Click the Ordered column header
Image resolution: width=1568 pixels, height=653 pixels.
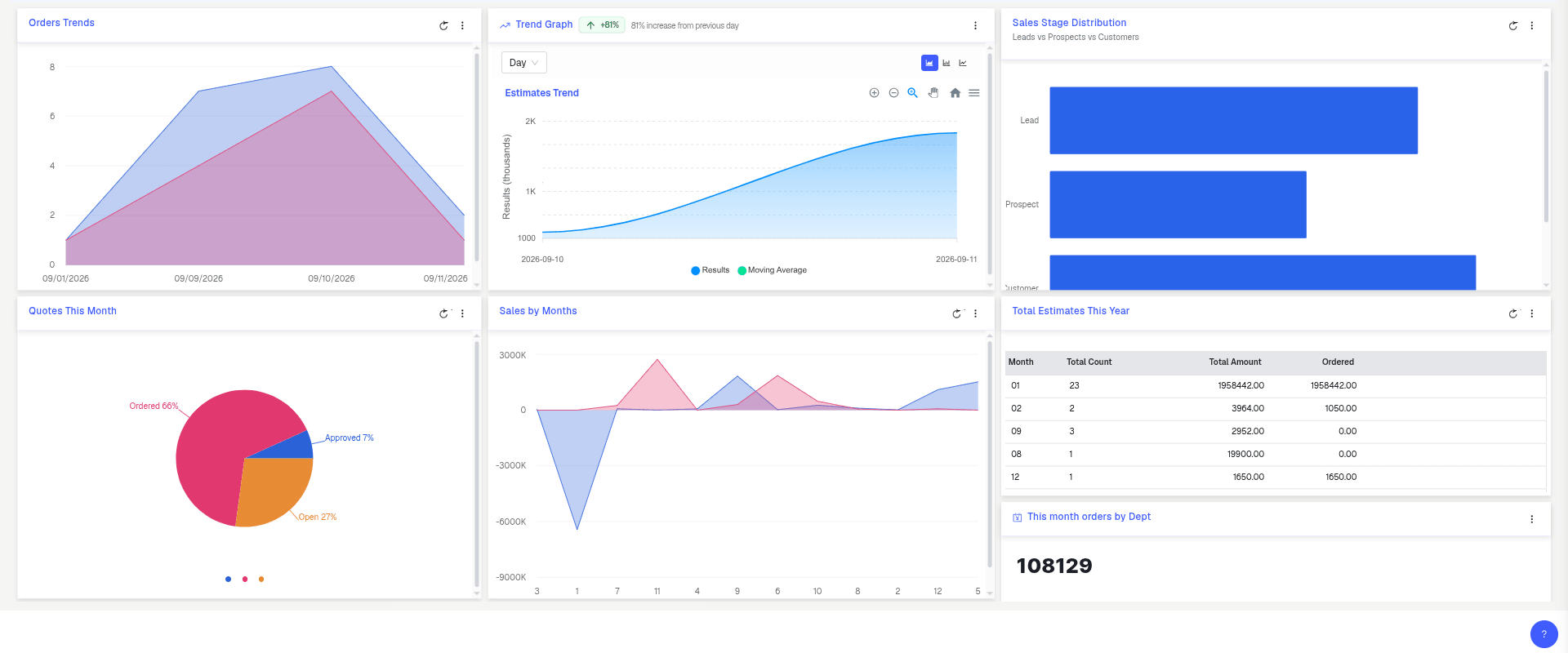point(1338,362)
